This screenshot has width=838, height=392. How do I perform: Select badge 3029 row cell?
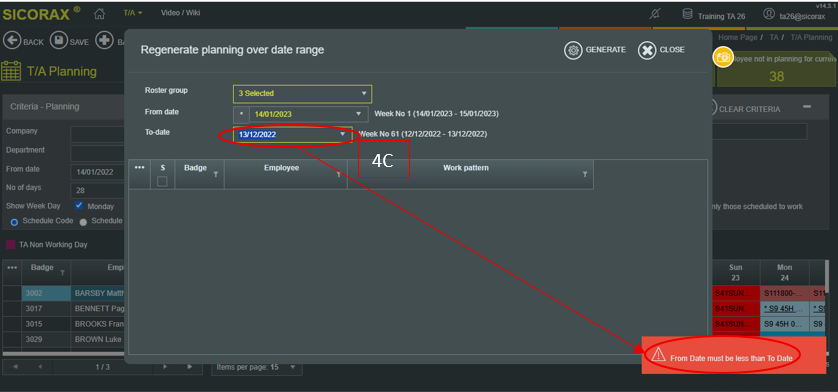[x=46, y=339]
